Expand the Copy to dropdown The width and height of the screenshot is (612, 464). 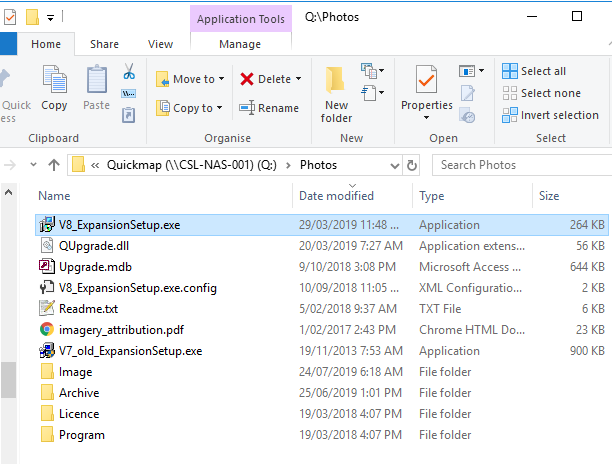[220, 108]
